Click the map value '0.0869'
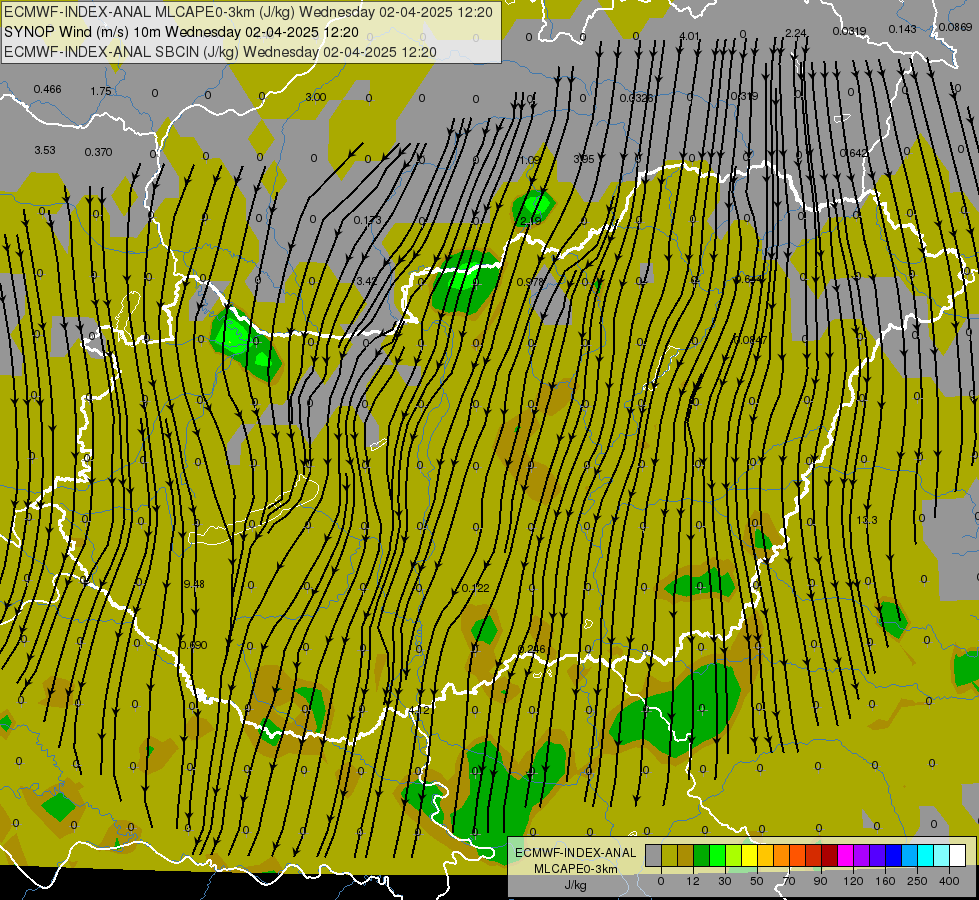This screenshot has width=979, height=900. [955, 27]
